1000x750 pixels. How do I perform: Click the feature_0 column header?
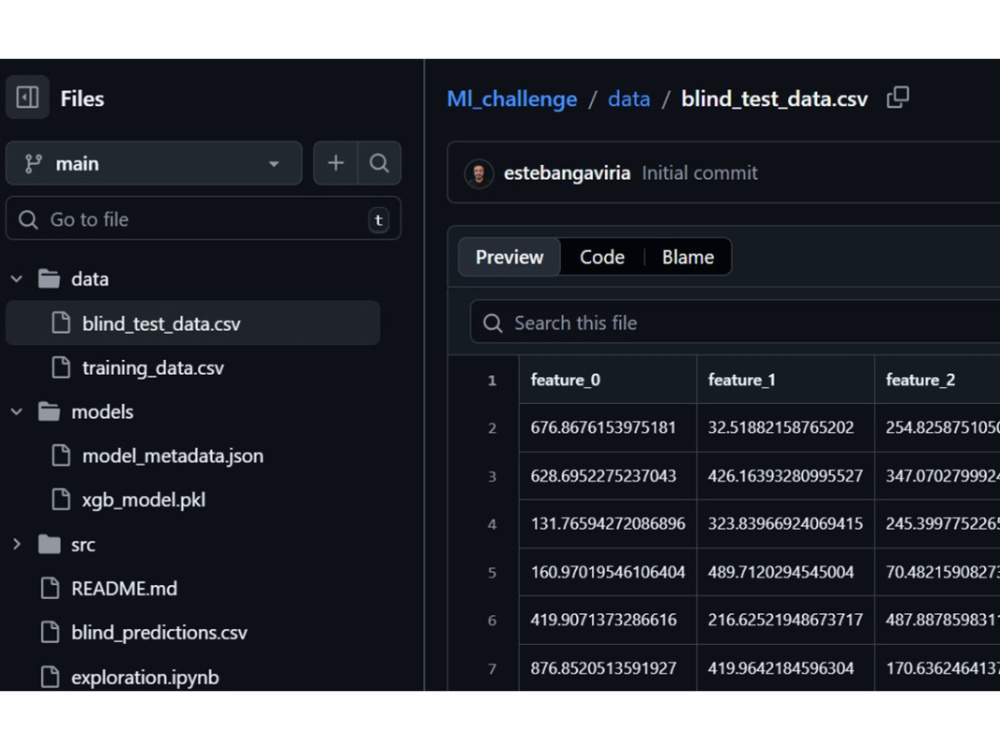coord(608,380)
